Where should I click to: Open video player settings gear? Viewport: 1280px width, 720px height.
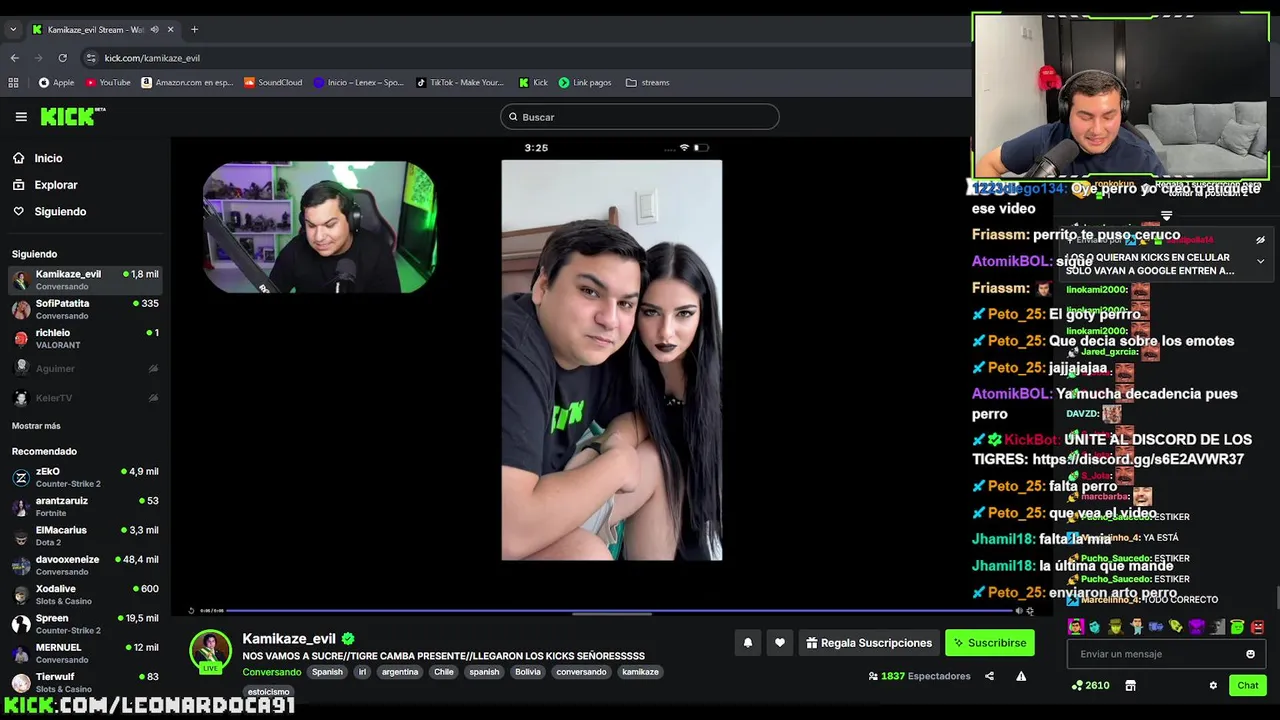[1030, 610]
